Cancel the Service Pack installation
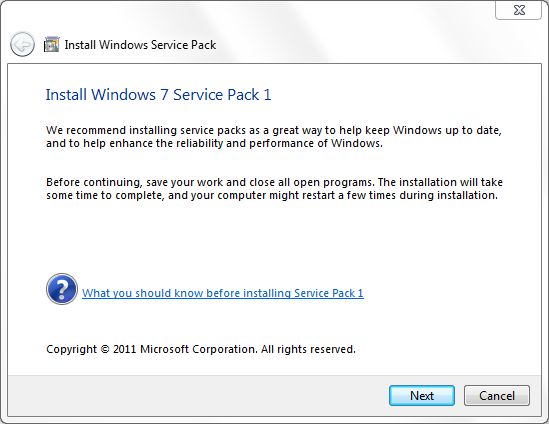 497,396
